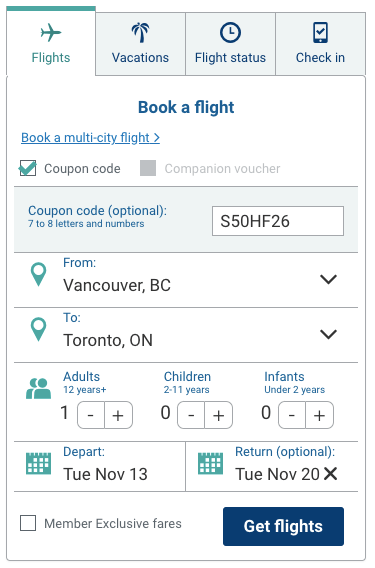
Task: Open Book a multi-city flight link
Action: pyautogui.click(x=90, y=138)
